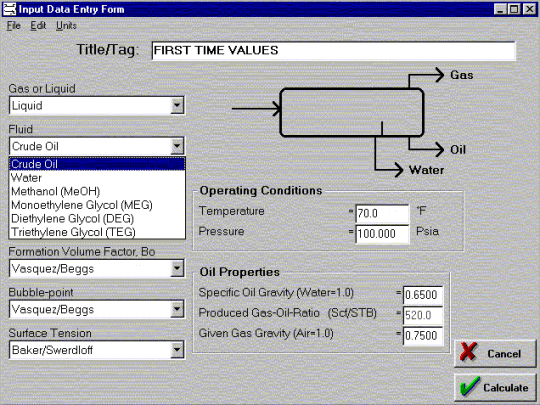This screenshot has width=540, height=405.
Task: Select Water from the fluid list
Action: click(97, 178)
